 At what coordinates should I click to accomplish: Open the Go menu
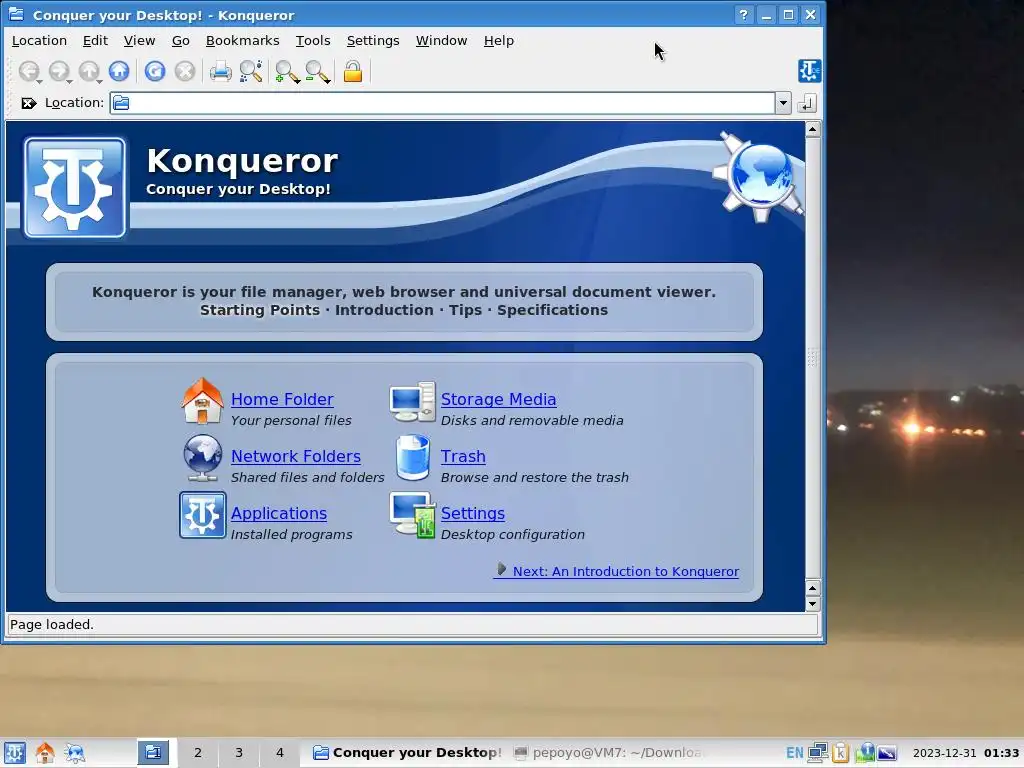(x=181, y=40)
